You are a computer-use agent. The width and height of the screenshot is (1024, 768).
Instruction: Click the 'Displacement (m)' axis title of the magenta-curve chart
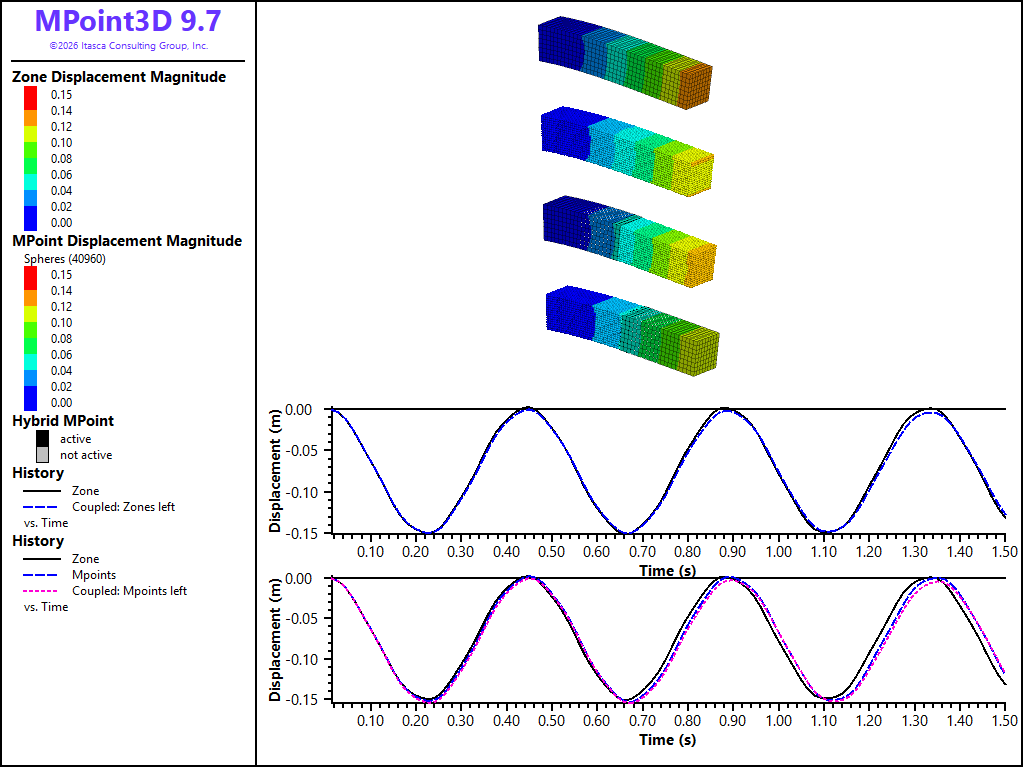pos(276,640)
